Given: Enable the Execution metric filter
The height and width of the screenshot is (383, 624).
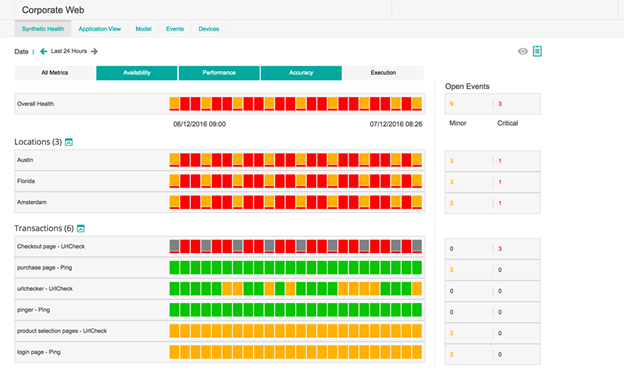Looking at the screenshot, I should (383, 73).
